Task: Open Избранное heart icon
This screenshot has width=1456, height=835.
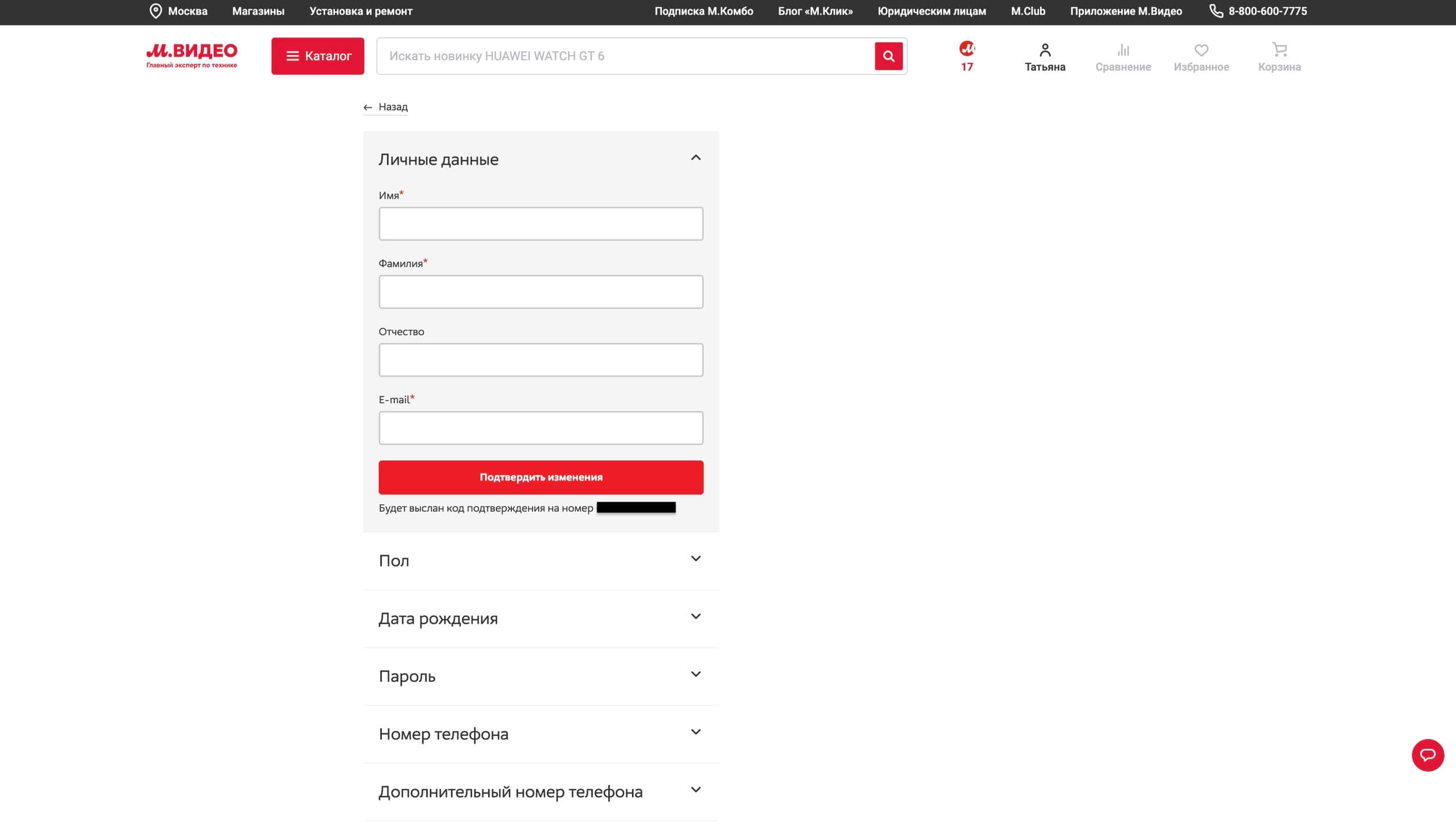Action: [1201, 57]
